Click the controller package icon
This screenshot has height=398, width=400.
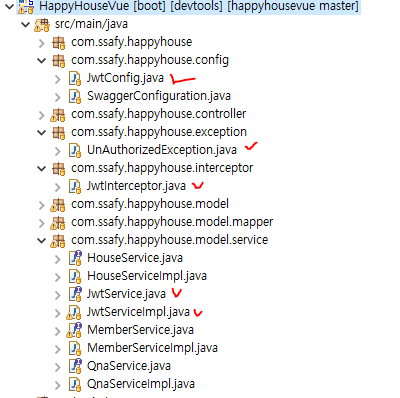point(58,115)
